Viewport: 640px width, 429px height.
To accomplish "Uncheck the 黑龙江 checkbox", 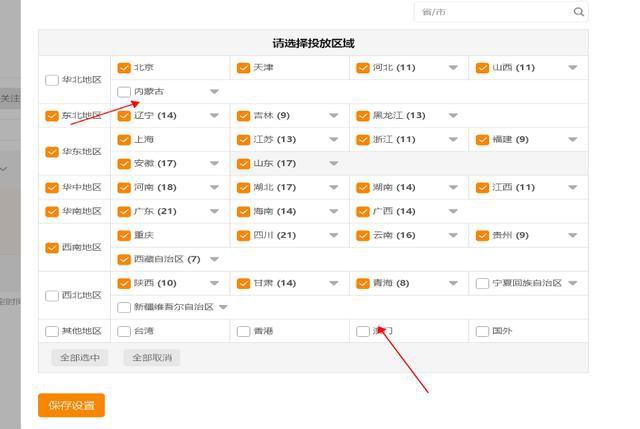I will [363, 116].
